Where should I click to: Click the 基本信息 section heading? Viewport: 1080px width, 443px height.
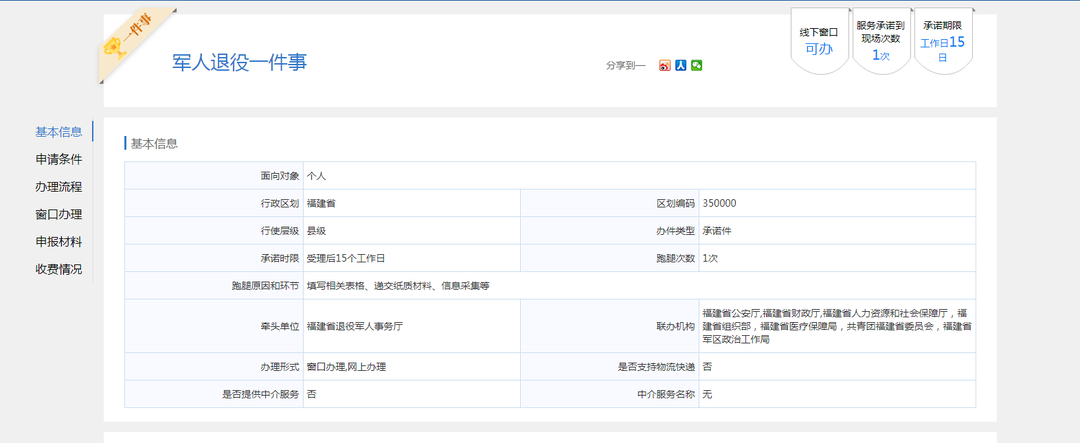(x=154, y=143)
